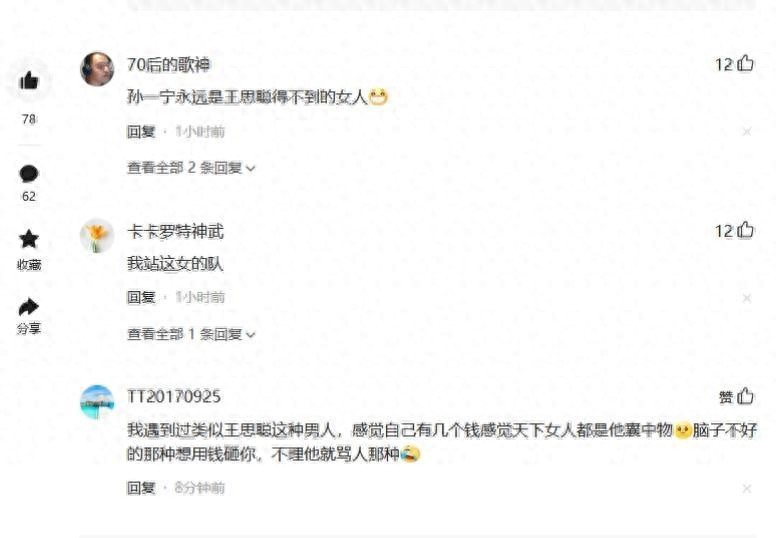Screen dimensions: 777x538
Task: Dismiss 卡卡罗特神武 comment with the x icon
Action: pos(747,298)
